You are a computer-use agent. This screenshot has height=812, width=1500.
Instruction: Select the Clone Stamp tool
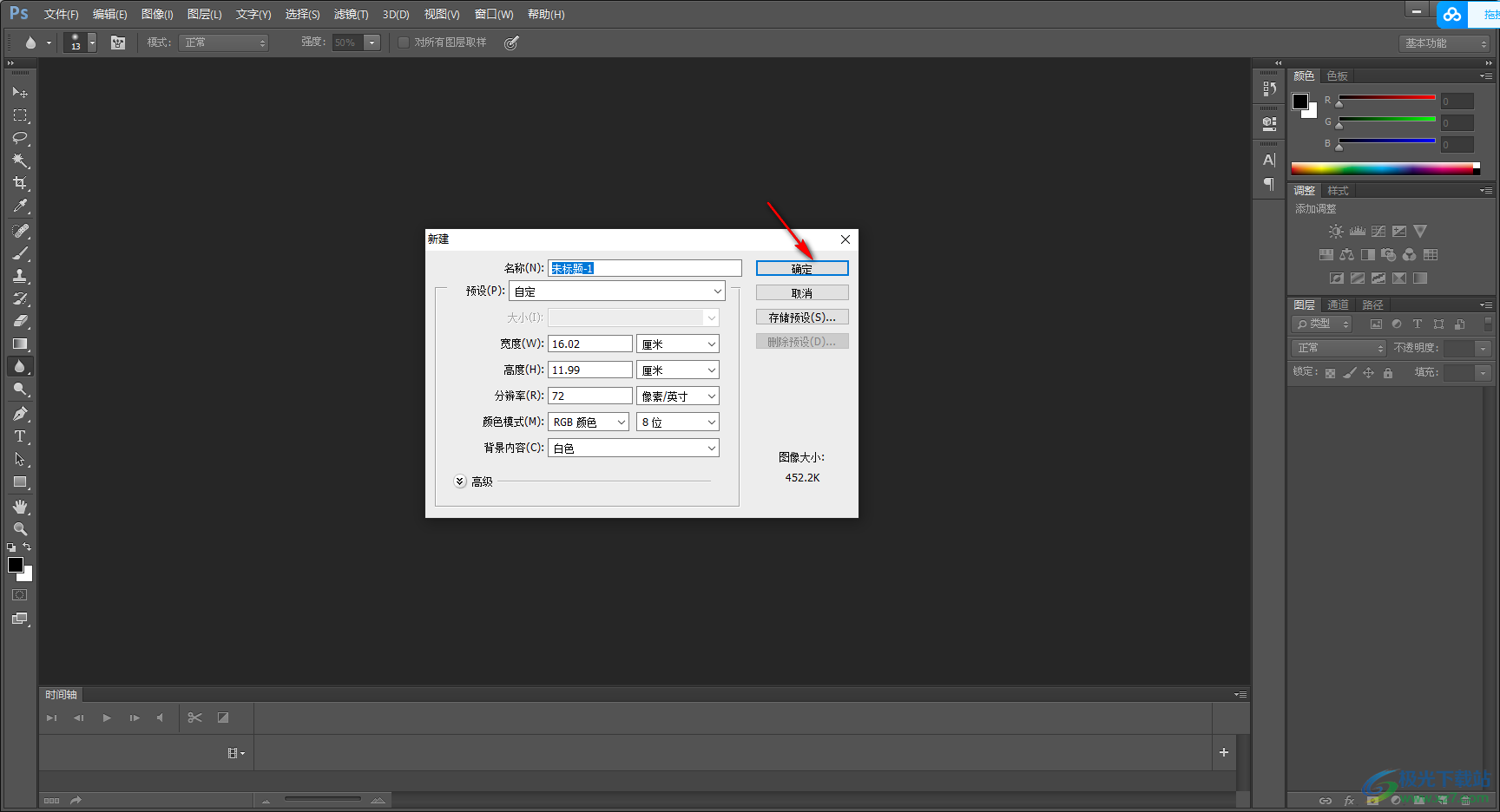click(x=20, y=276)
